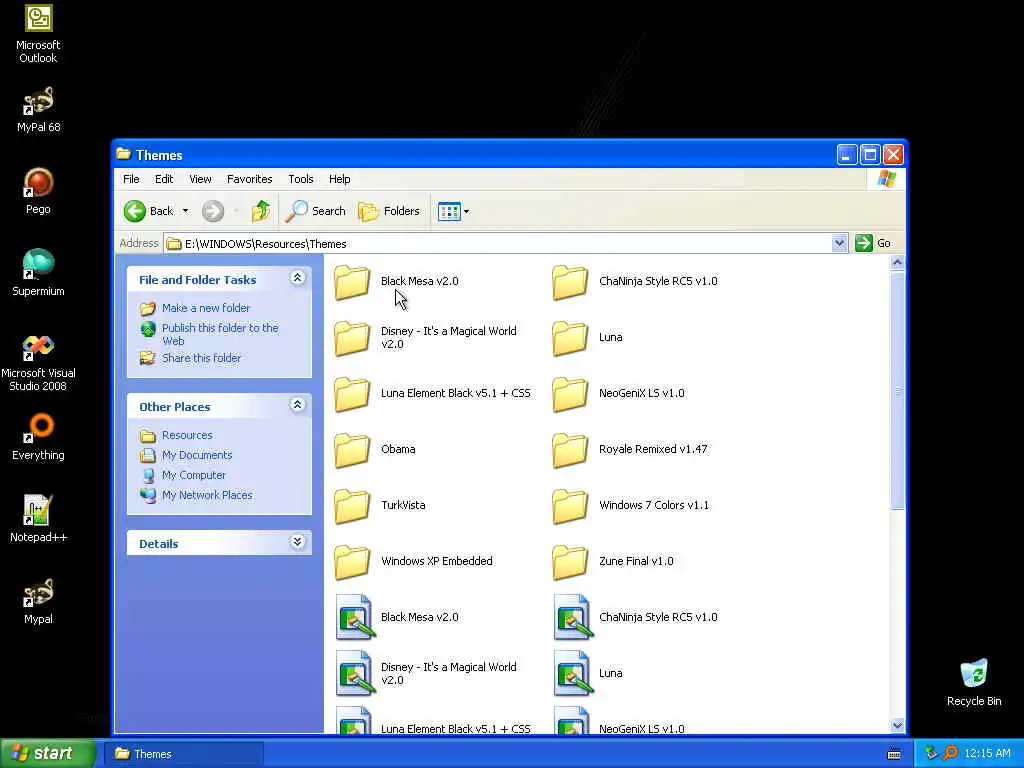Open the Favorites menu
Image resolution: width=1024 pixels, height=768 pixels.
[x=249, y=179]
